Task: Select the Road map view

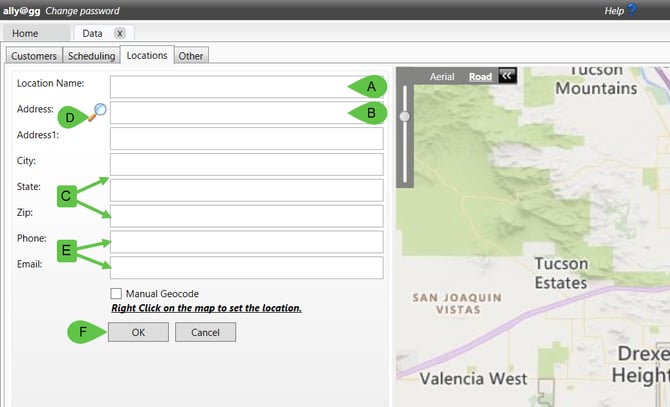Action: pyautogui.click(x=480, y=75)
